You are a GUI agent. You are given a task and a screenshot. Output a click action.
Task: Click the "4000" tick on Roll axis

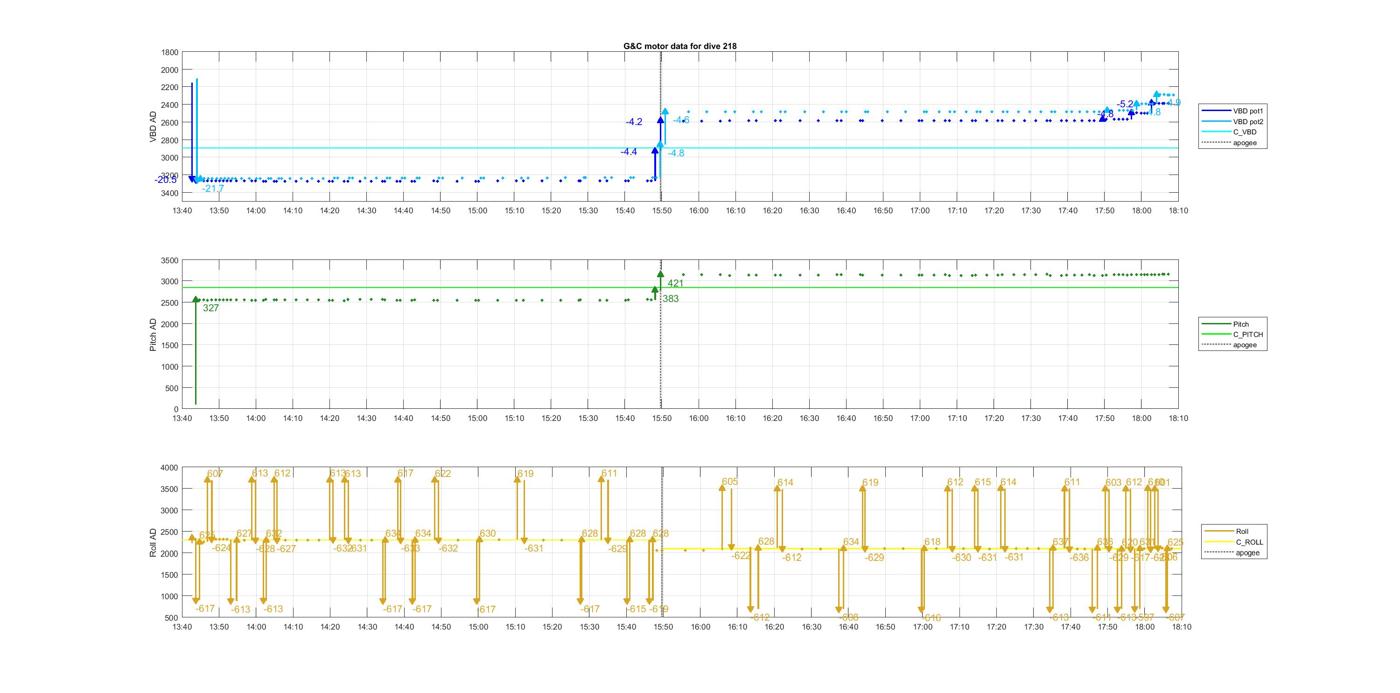(169, 468)
